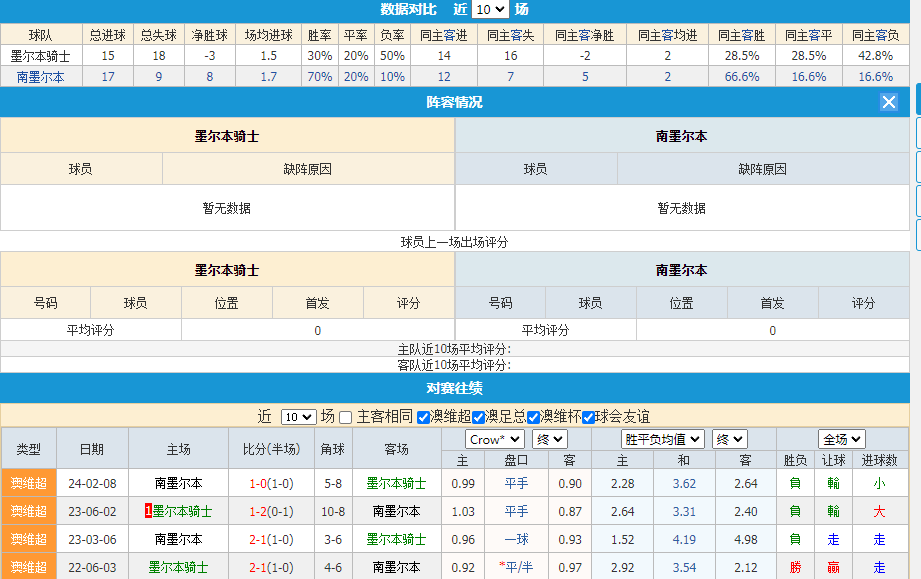Screen dimensions: 921x579
Task: Click the 南墨尔本 team link in data table
Action: [40, 76]
